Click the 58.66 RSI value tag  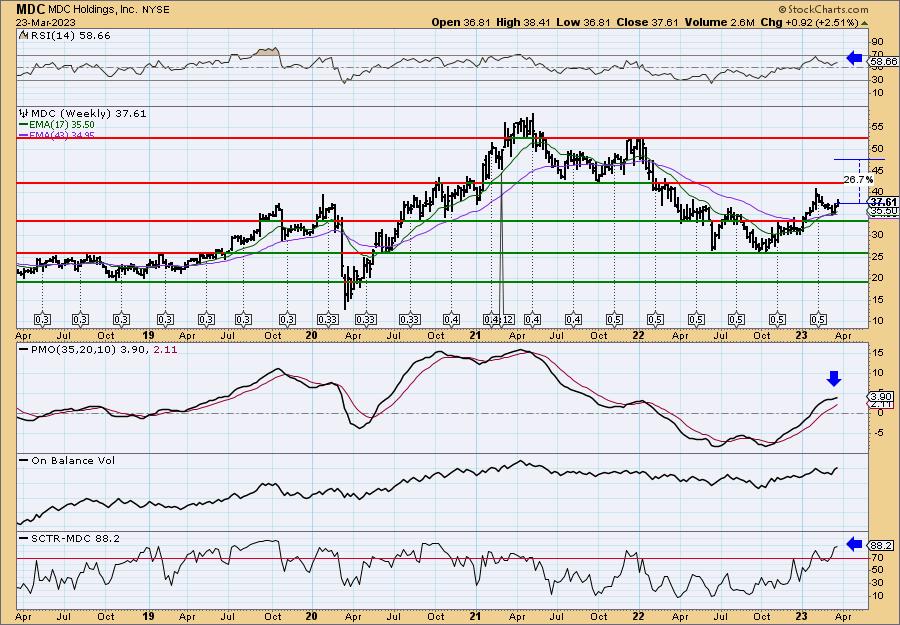[x=883, y=61]
